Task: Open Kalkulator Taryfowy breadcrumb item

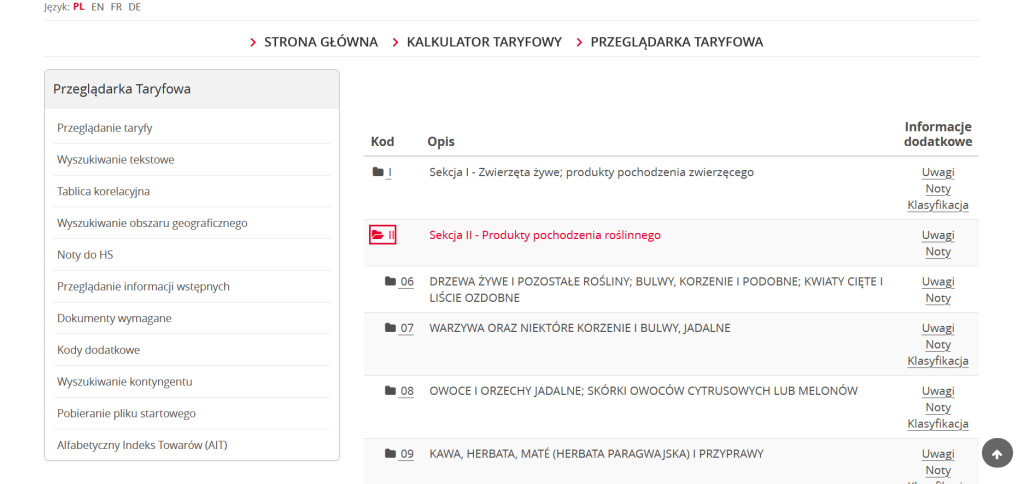Action: point(484,42)
